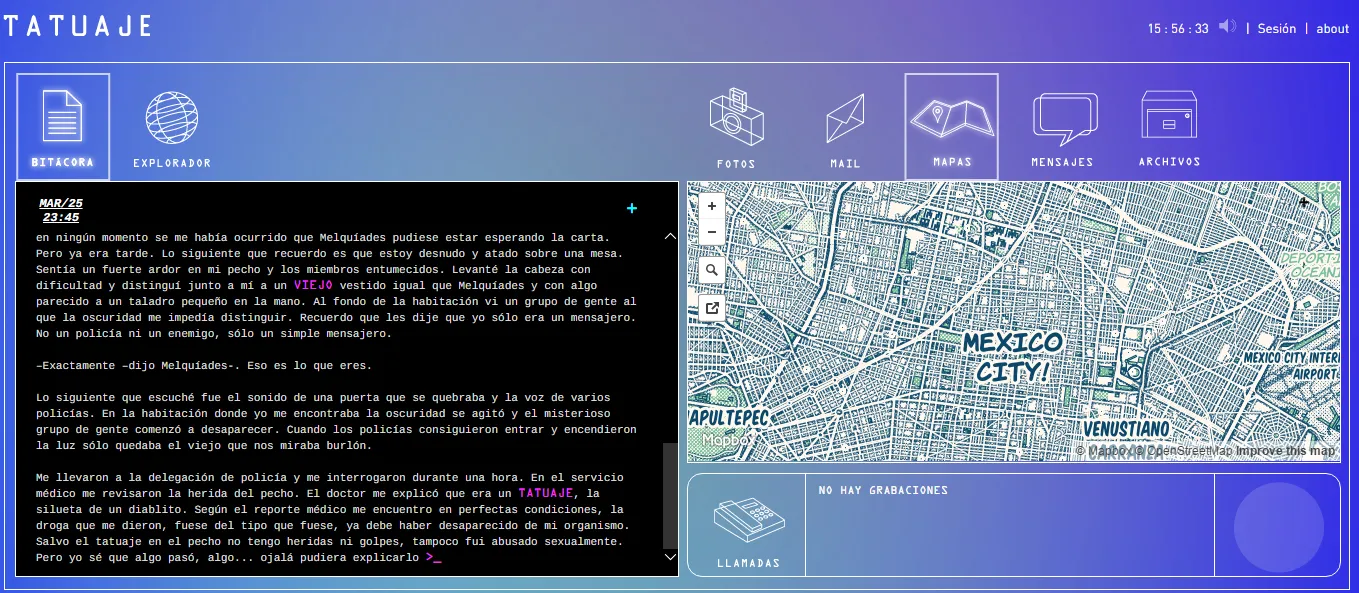Open the Bitácora document icon
This screenshot has width=1359, height=593.
[62, 117]
